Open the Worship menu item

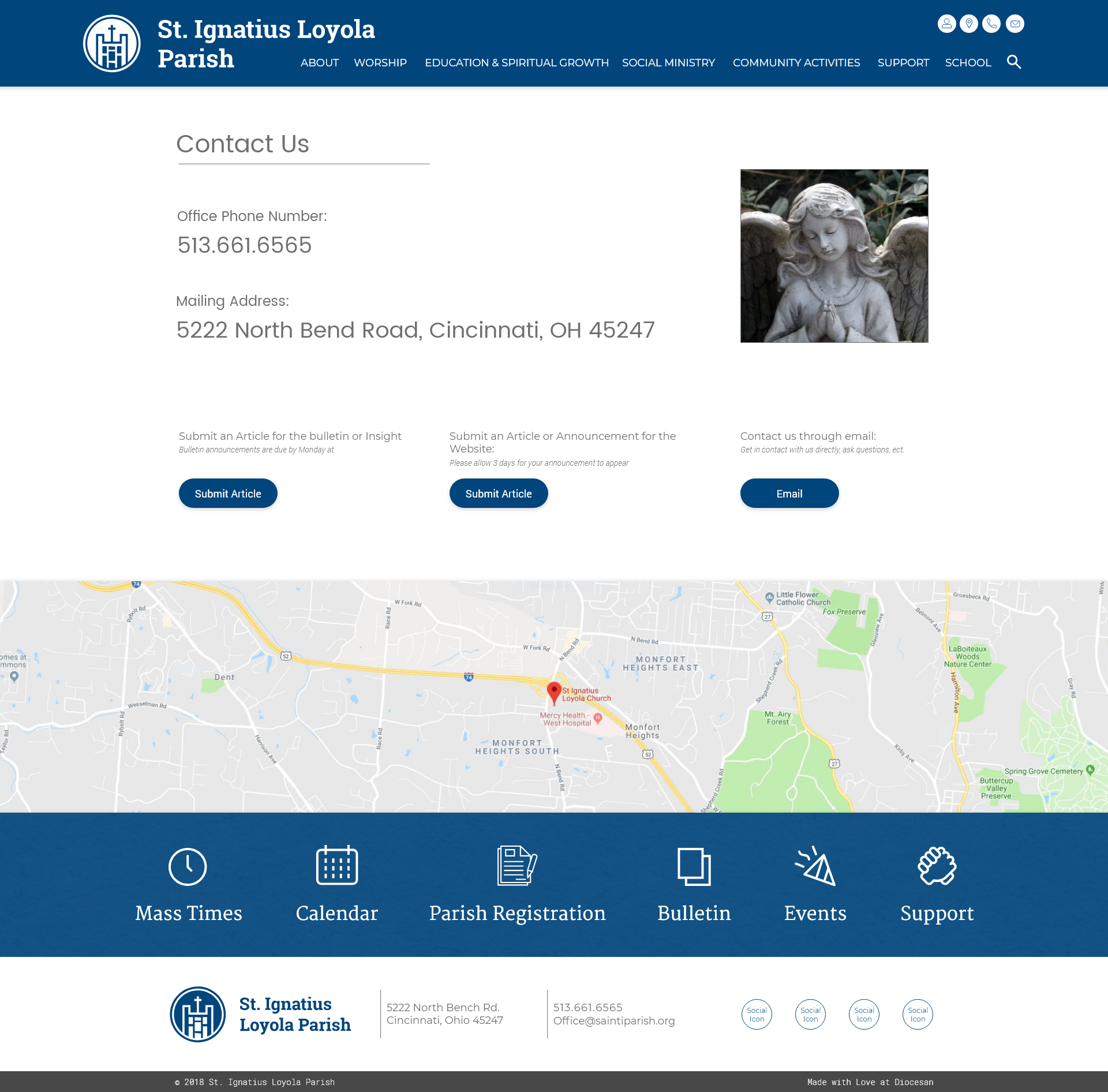[380, 62]
